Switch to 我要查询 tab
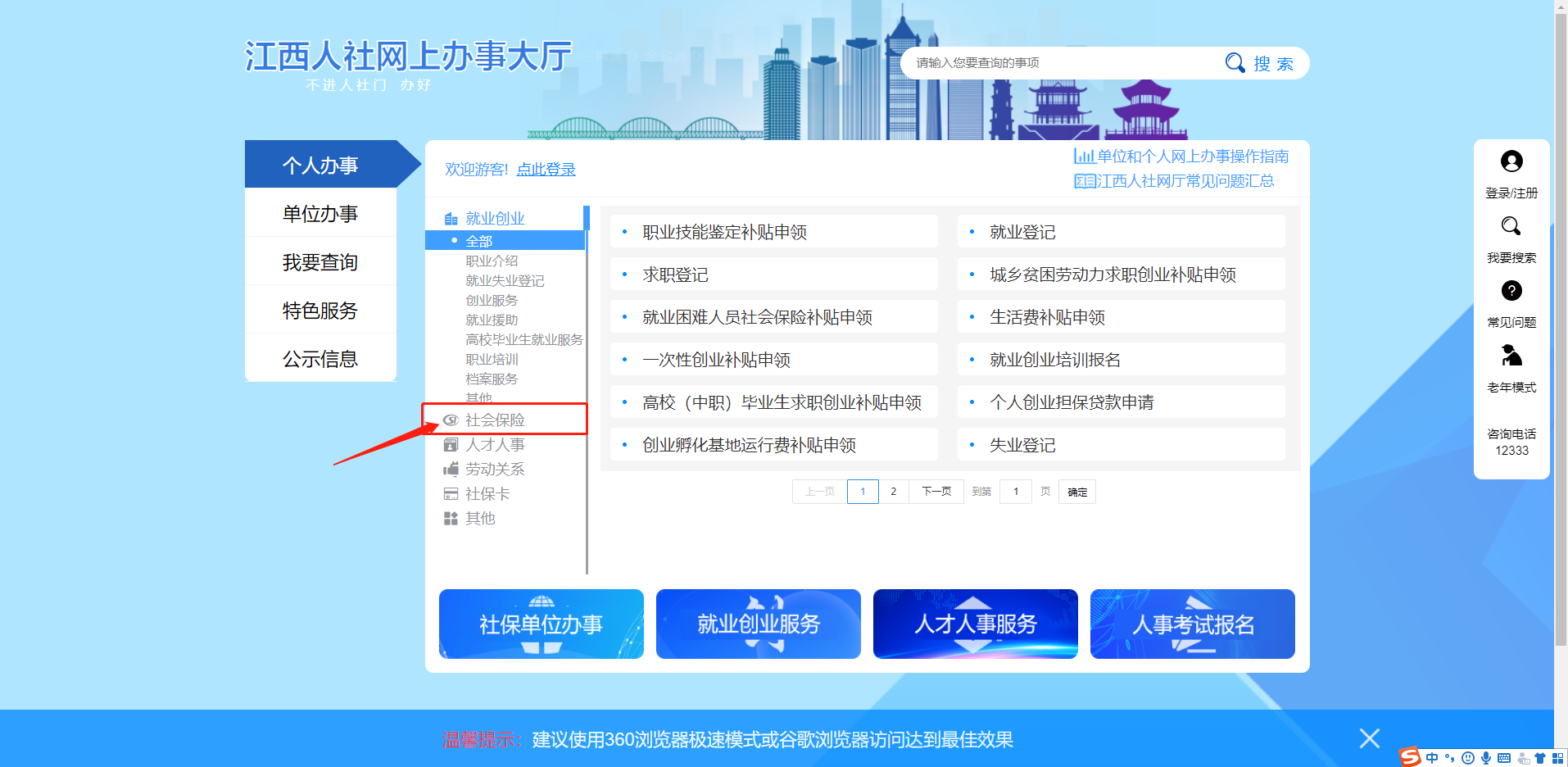Screen dimensions: 1568x767 pyautogui.click(x=320, y=262)
